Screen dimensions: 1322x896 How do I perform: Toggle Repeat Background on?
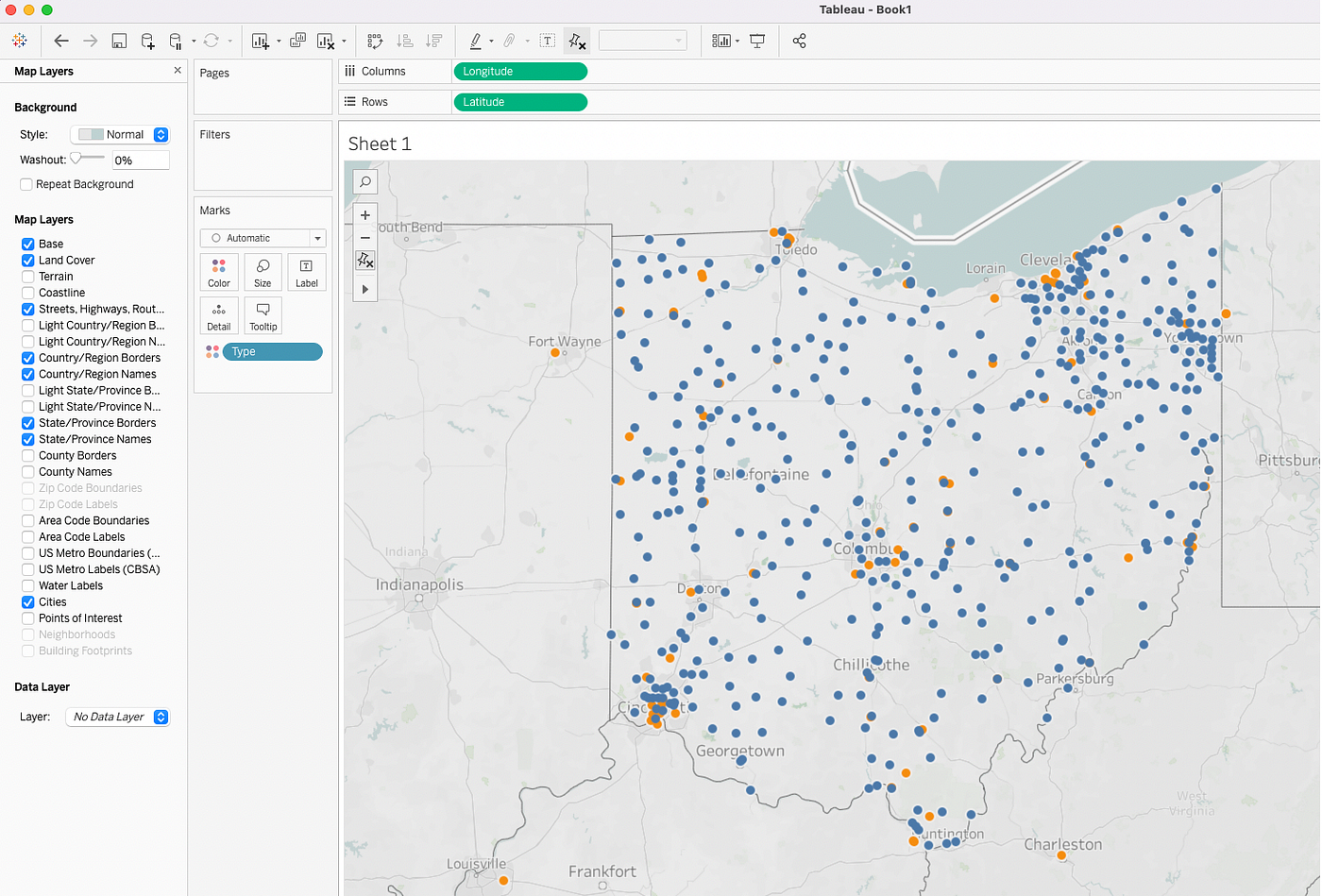click(x=25, y=183)
